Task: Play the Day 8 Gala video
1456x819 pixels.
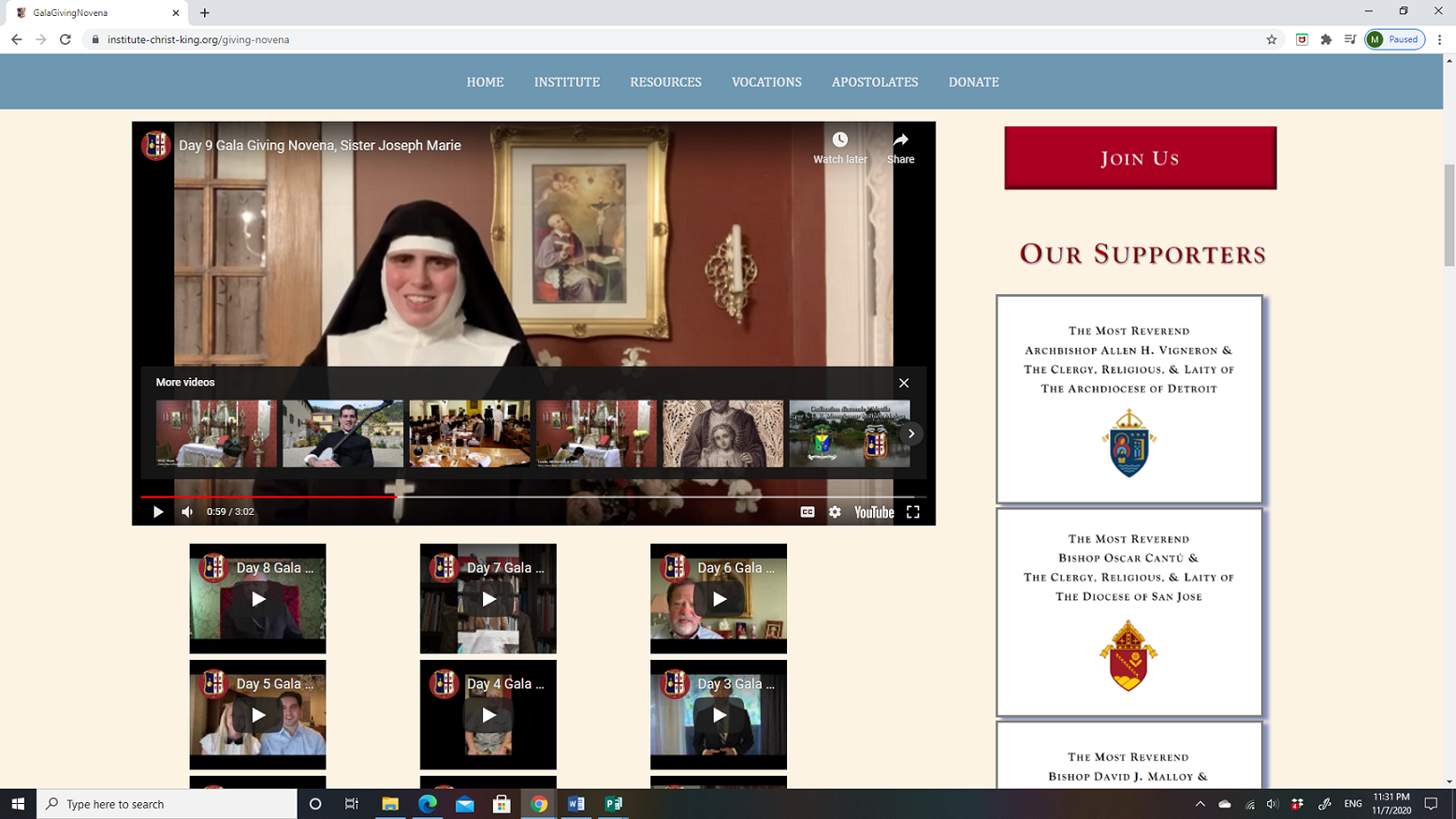Action: click(x=258, y=599)
